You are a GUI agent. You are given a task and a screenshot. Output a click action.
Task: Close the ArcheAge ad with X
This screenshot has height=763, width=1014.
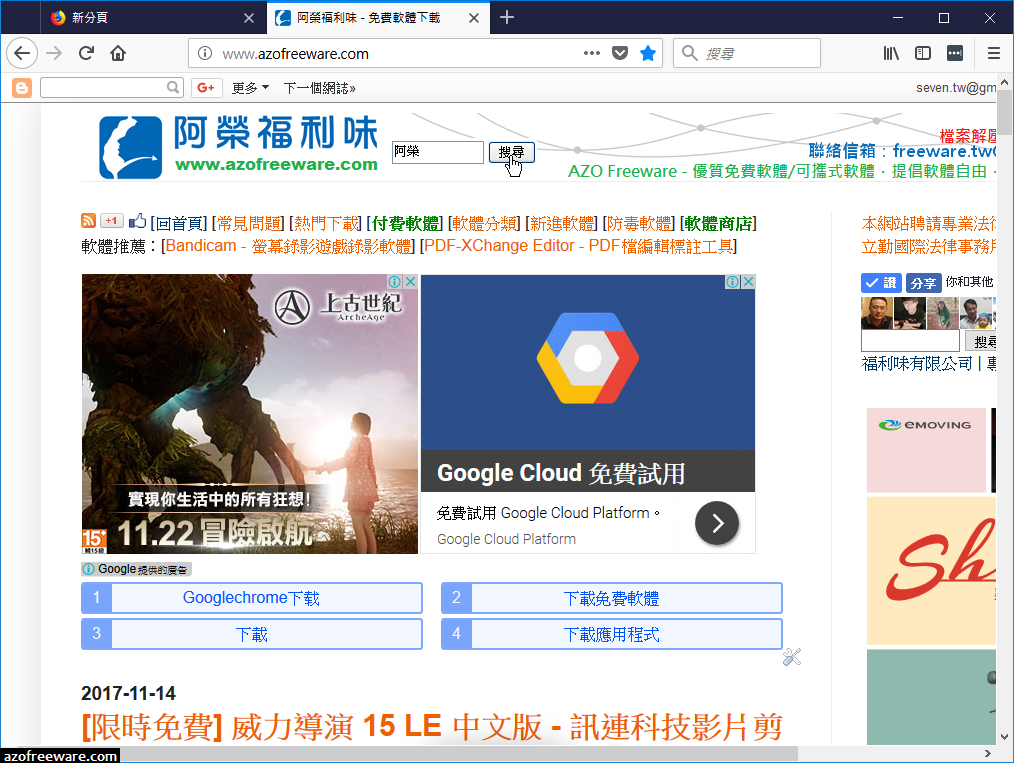pyautogui.click(x=411, y=282)
